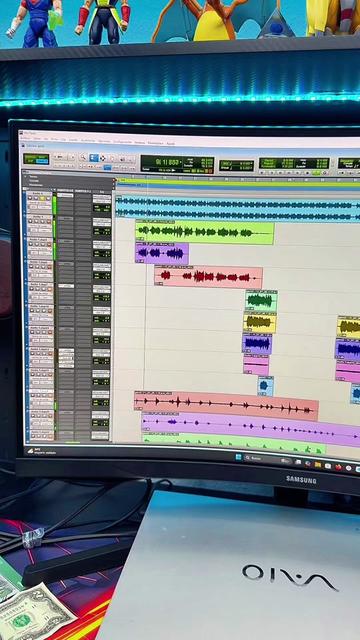Toggle record enable on third track

[x=30, y=244]
